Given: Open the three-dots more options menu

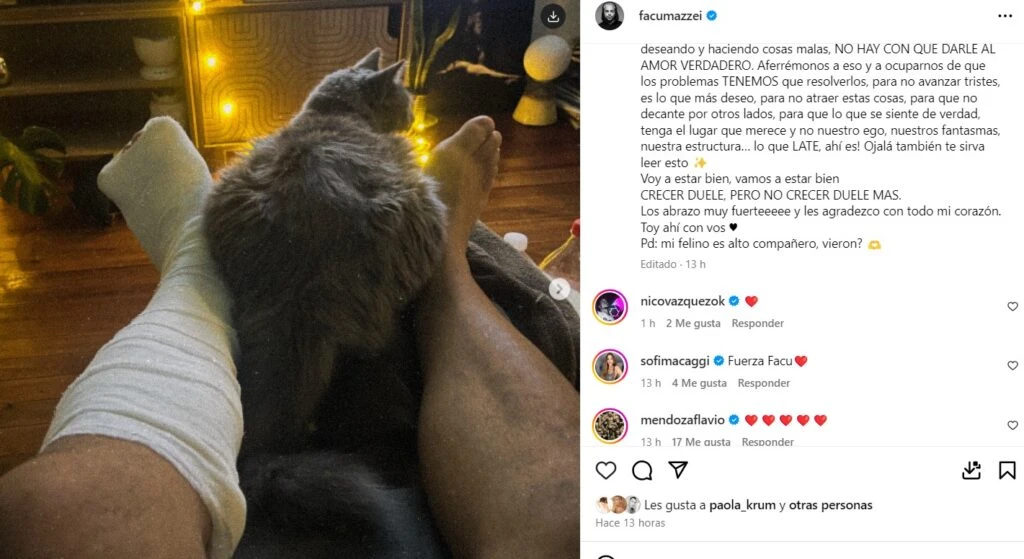Looking at the screenshot, I should point(1005,16).
